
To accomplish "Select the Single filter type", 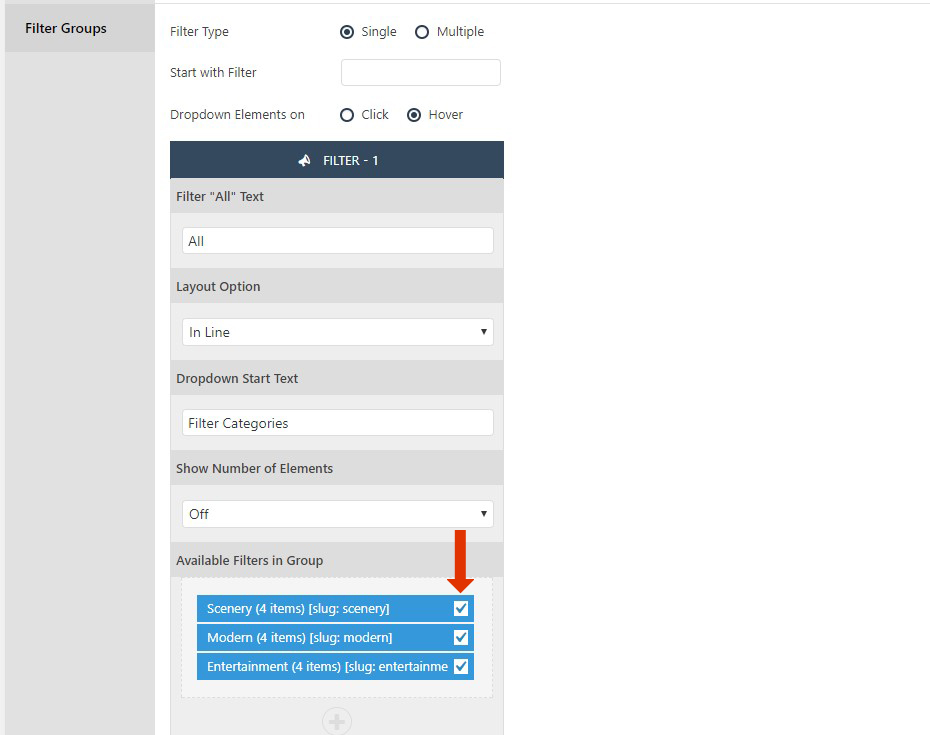I will click(x=347, y=32).
